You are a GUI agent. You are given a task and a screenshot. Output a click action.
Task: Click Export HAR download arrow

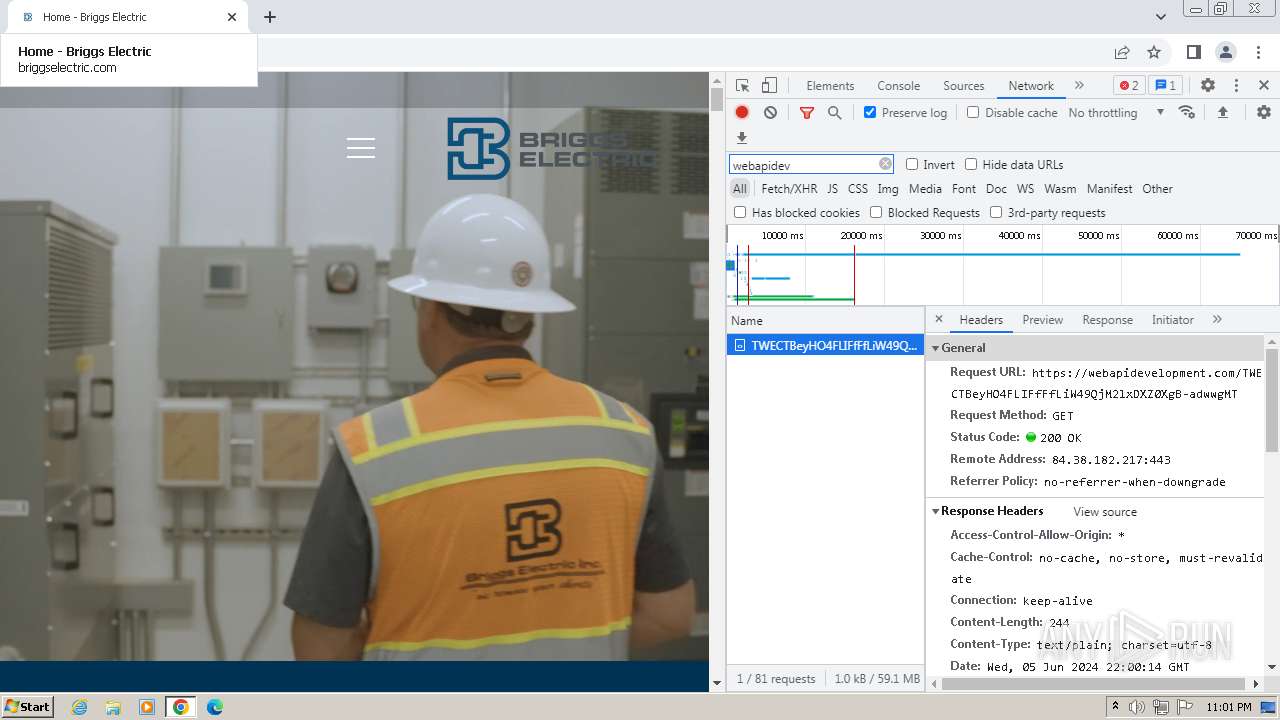(x=742, y=138)
